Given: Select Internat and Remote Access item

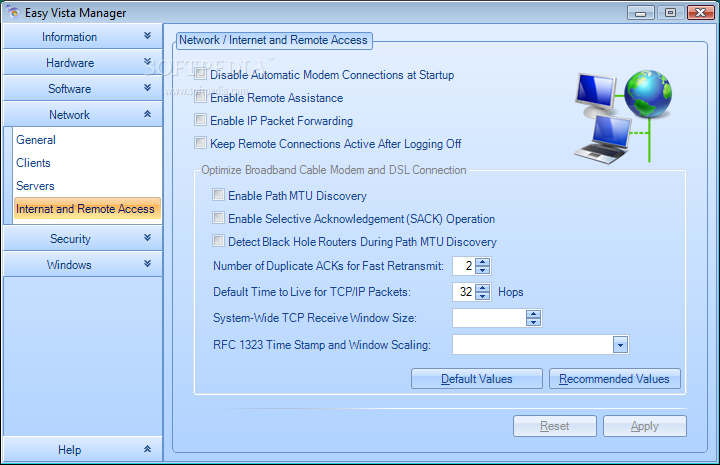Looking at the screenshot, I should click(87, 209).
